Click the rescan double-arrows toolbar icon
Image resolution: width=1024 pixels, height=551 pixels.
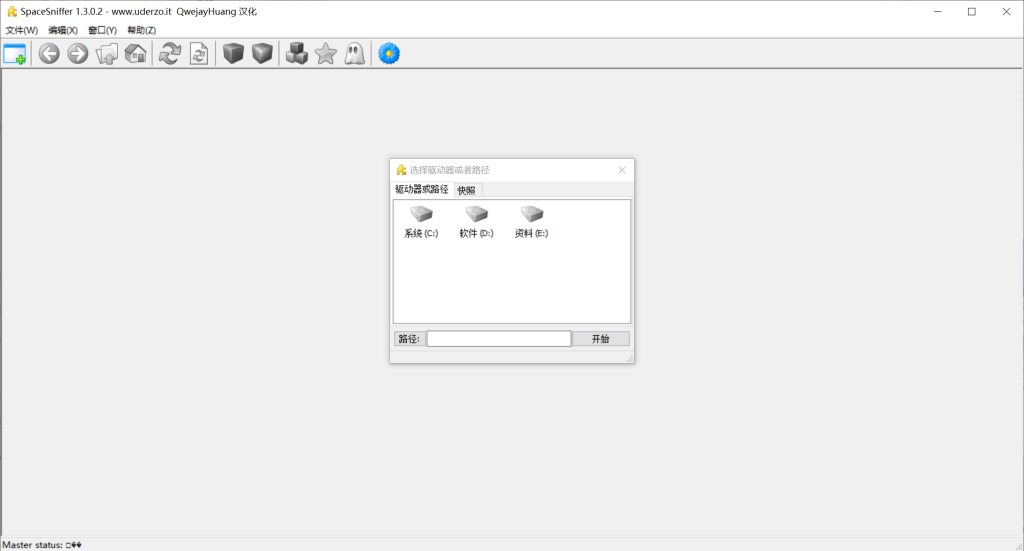click(x=170, y=54)
